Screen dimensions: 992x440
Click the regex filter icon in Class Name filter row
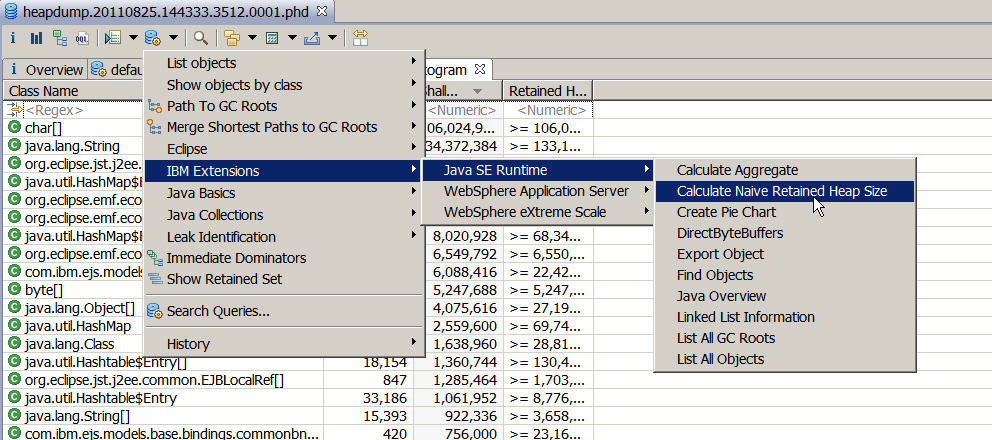click(14, 110)
